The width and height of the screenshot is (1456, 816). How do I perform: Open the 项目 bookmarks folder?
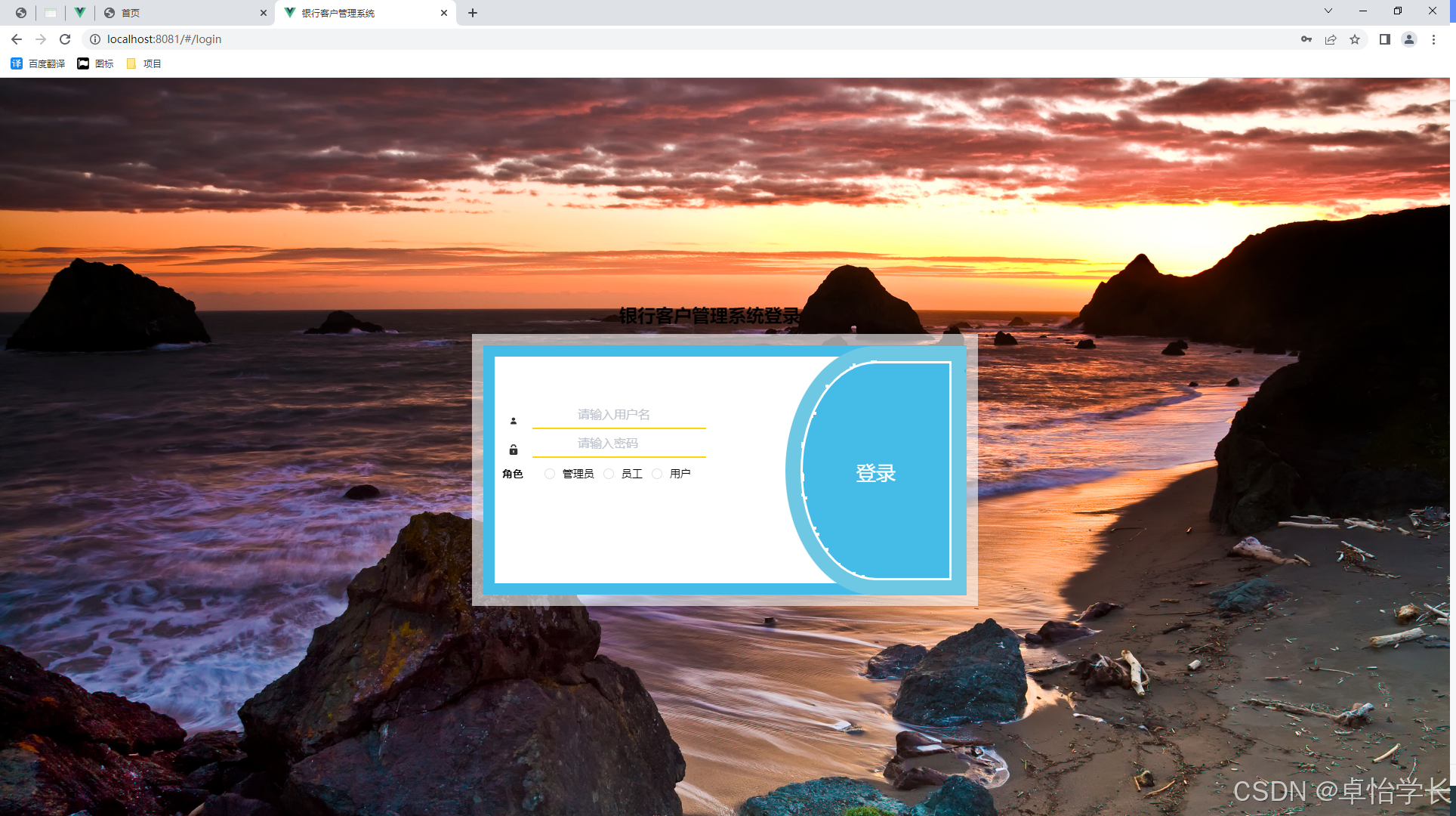(x=143, y=63)
